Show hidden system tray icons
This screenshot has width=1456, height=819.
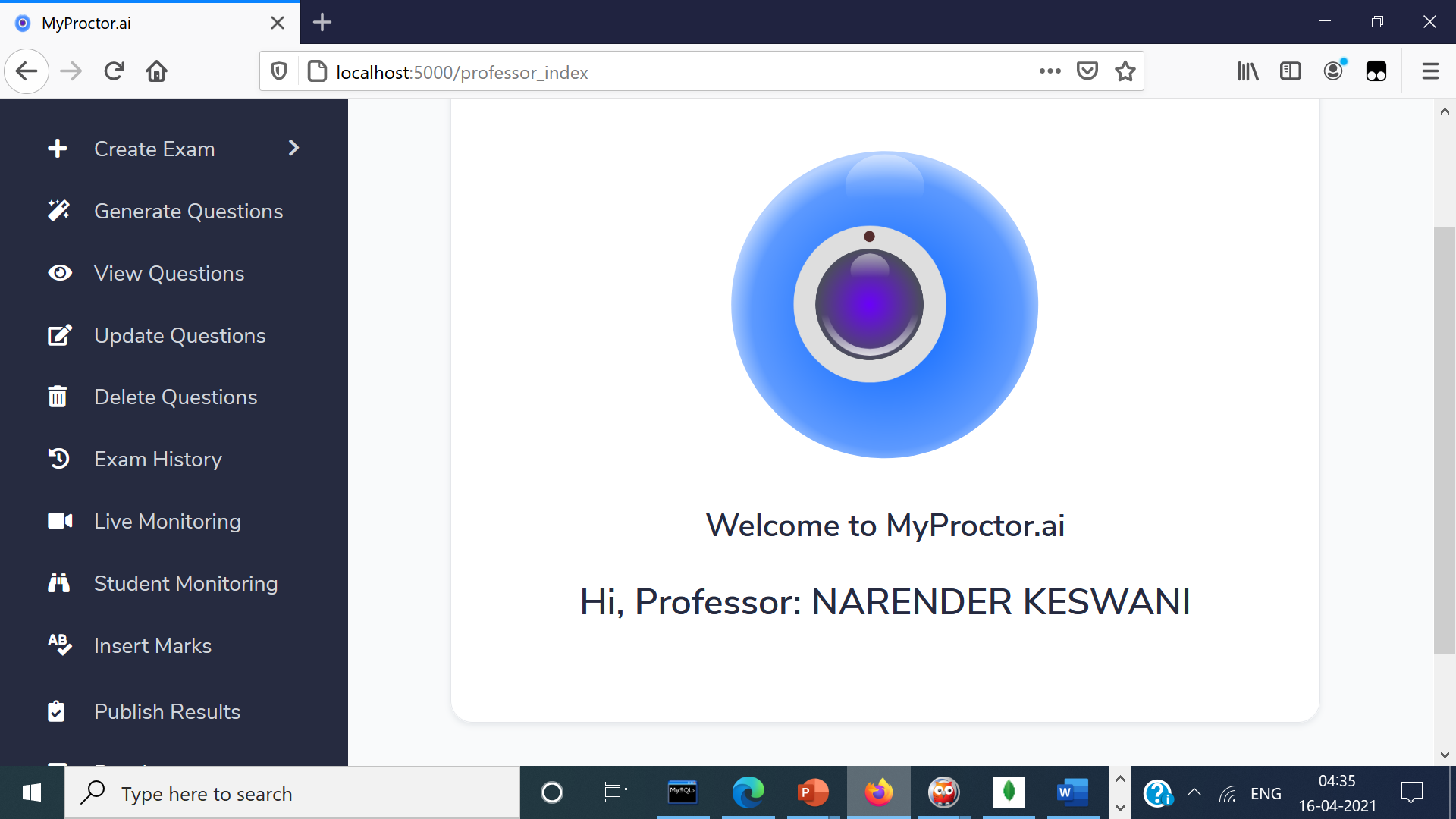click(x=1194, y=793)
